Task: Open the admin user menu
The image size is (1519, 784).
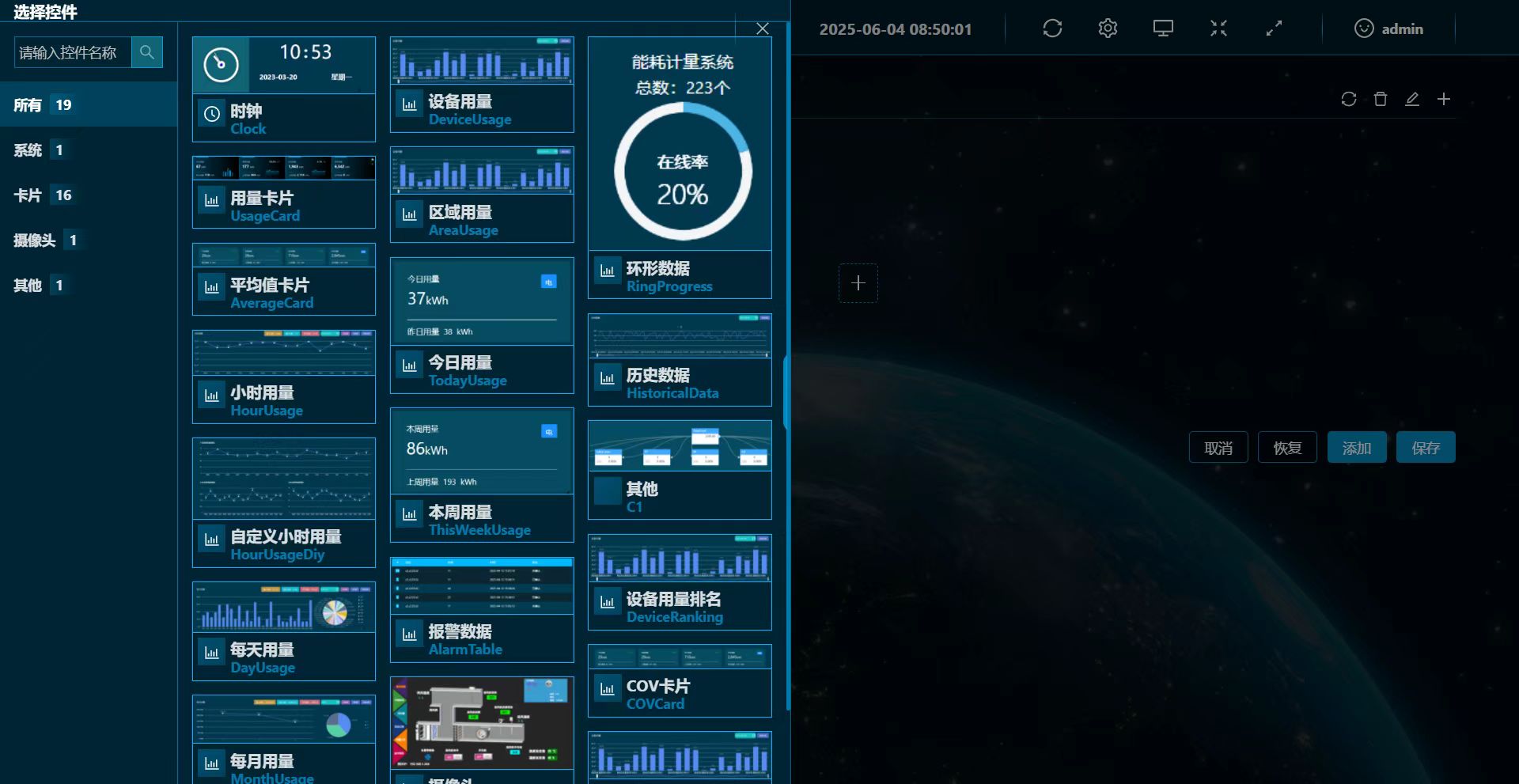Action: coord(1388,28)
